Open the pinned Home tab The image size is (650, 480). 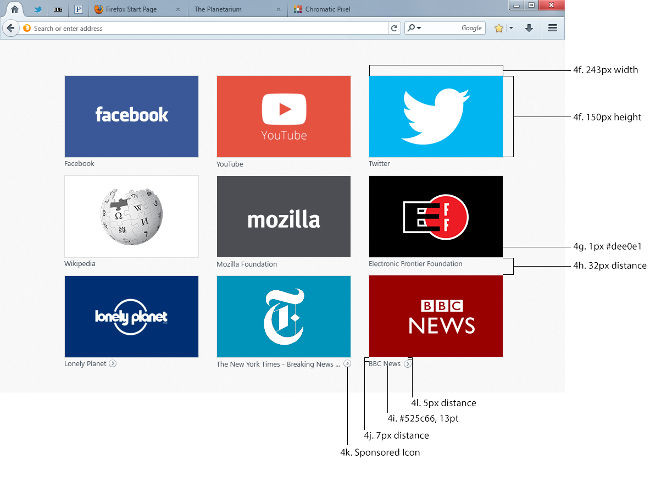click(15, 9)
